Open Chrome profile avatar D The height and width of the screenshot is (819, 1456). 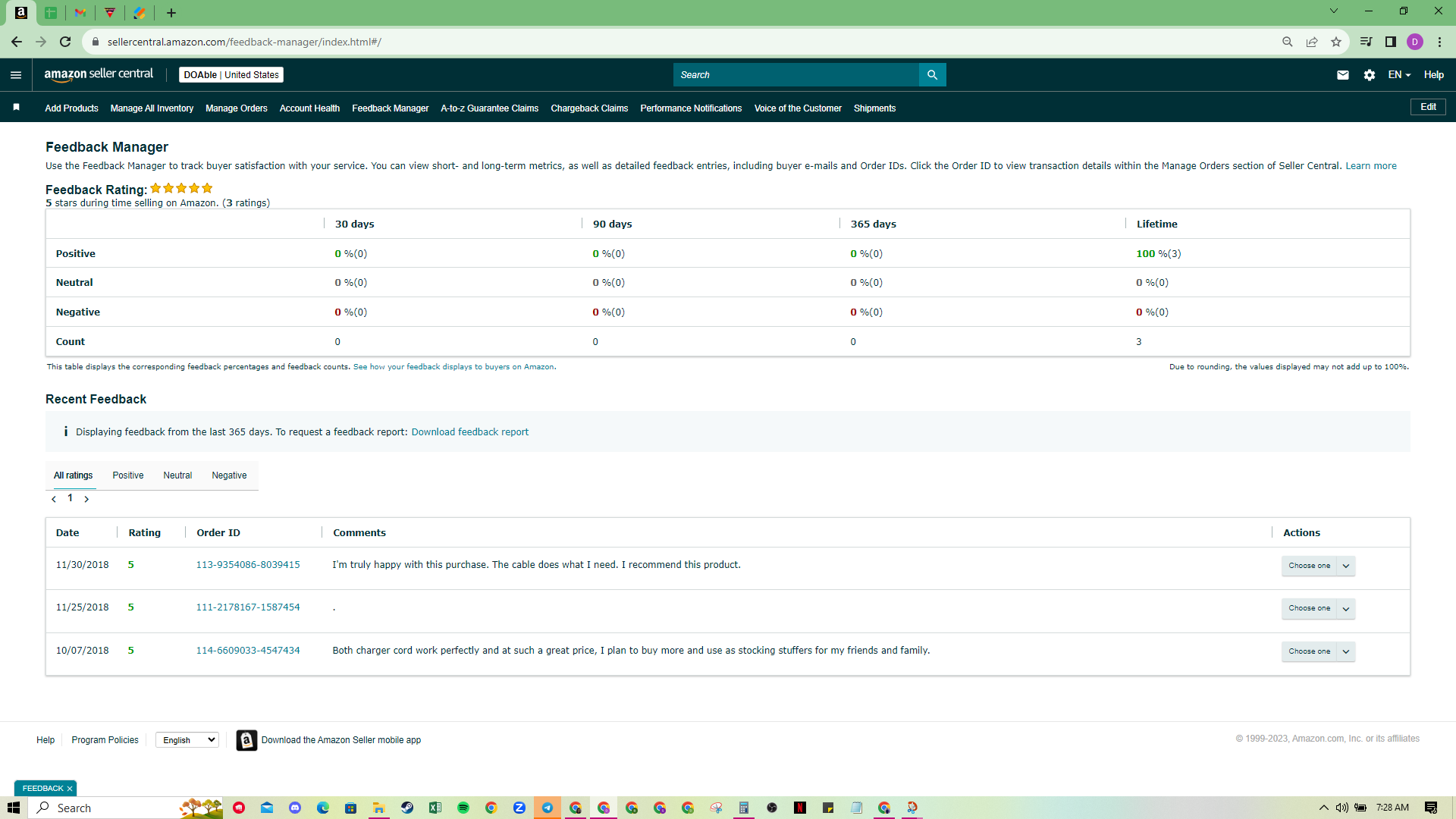tap(1415, 42)
